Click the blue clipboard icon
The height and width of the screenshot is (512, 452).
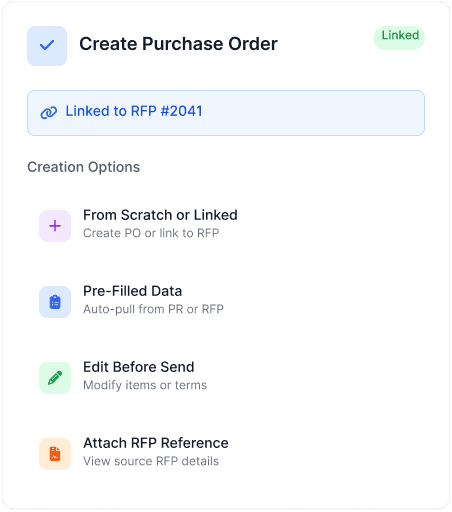pos(55,302)
